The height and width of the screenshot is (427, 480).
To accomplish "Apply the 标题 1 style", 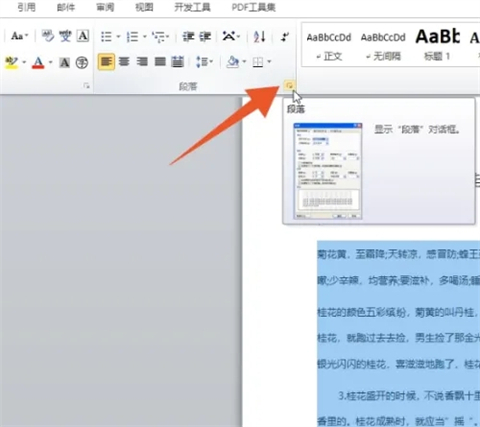I will [437, 46].
